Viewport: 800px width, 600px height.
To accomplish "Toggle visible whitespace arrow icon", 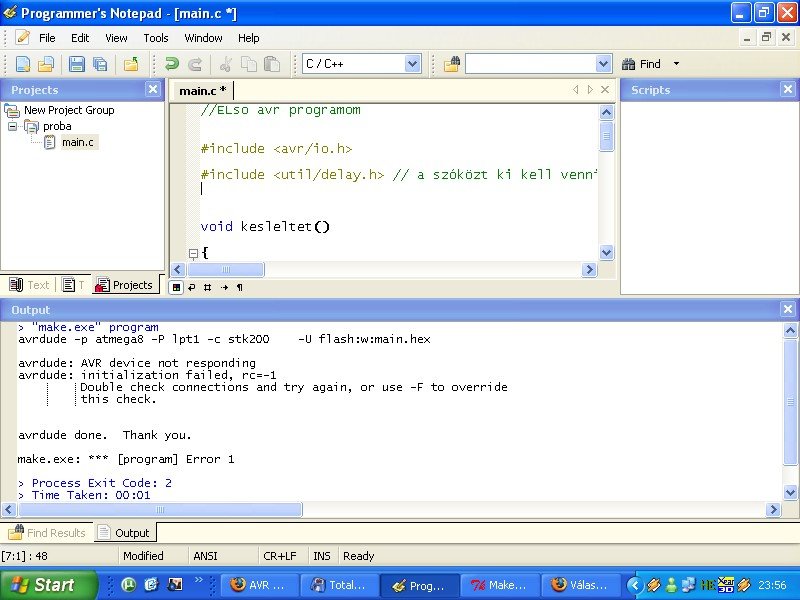I will click(224, 287).
